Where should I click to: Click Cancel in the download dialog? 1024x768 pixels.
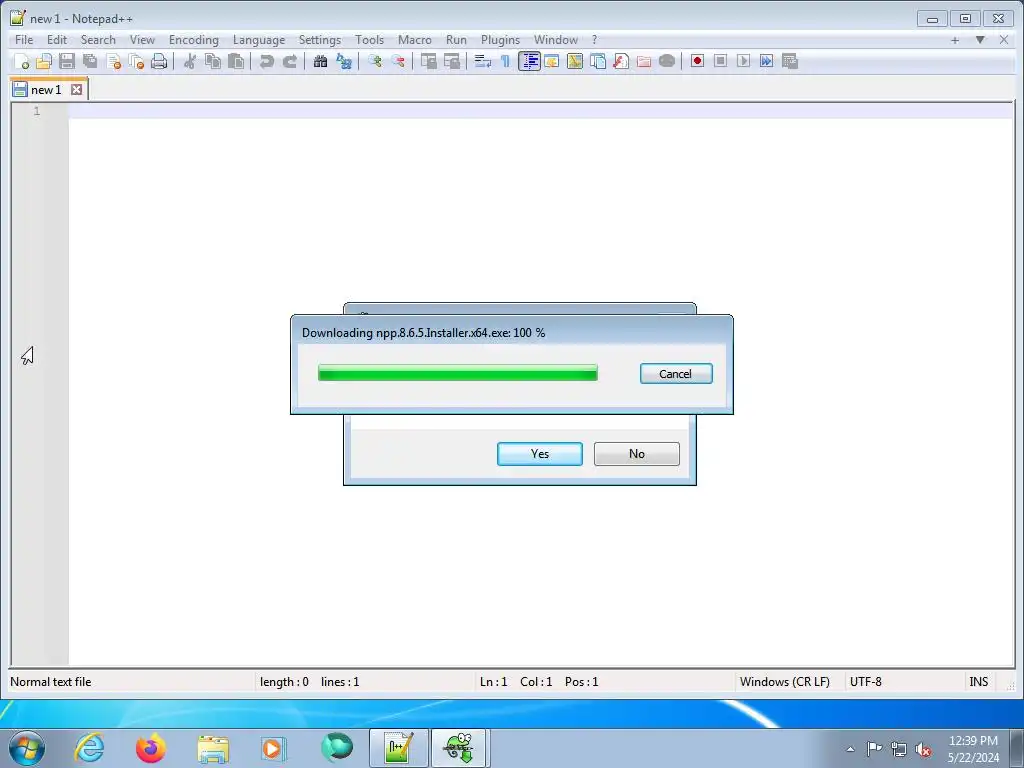click(676, 374)
